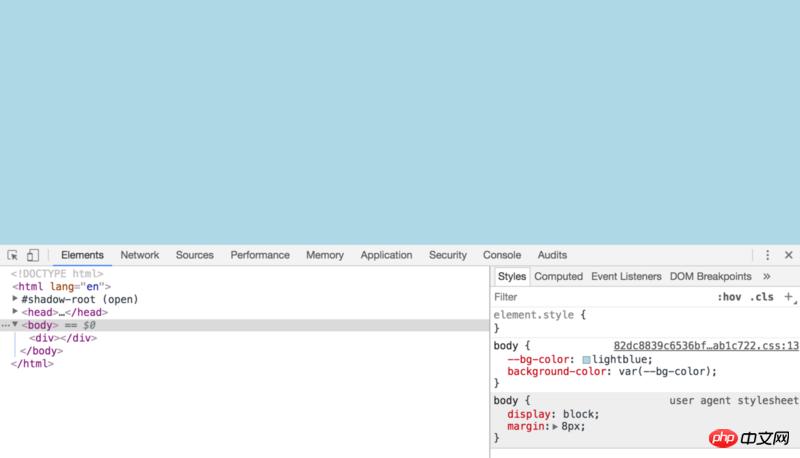Image resolution: width=800 pixels, height=458 pixels.
Task: Activate the inspect element picker icon
Action: [13, 255]
